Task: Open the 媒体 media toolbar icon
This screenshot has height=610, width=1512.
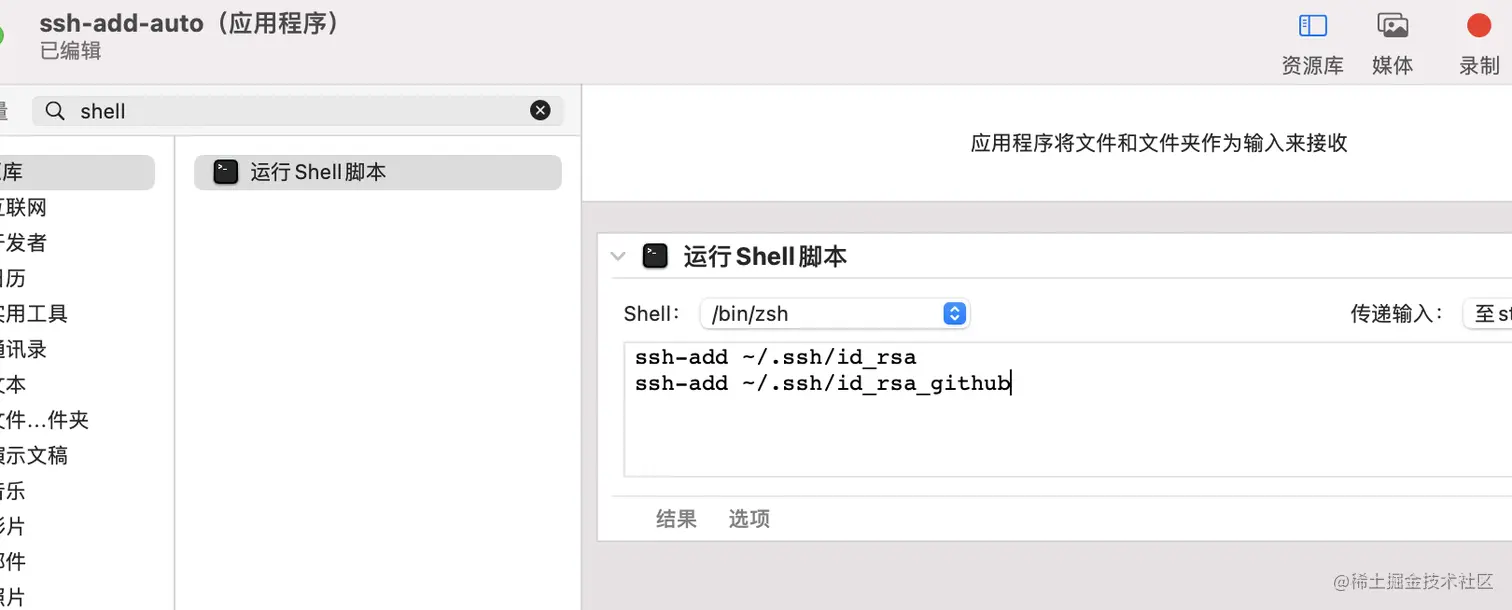Action: (x=1392, y=26)
